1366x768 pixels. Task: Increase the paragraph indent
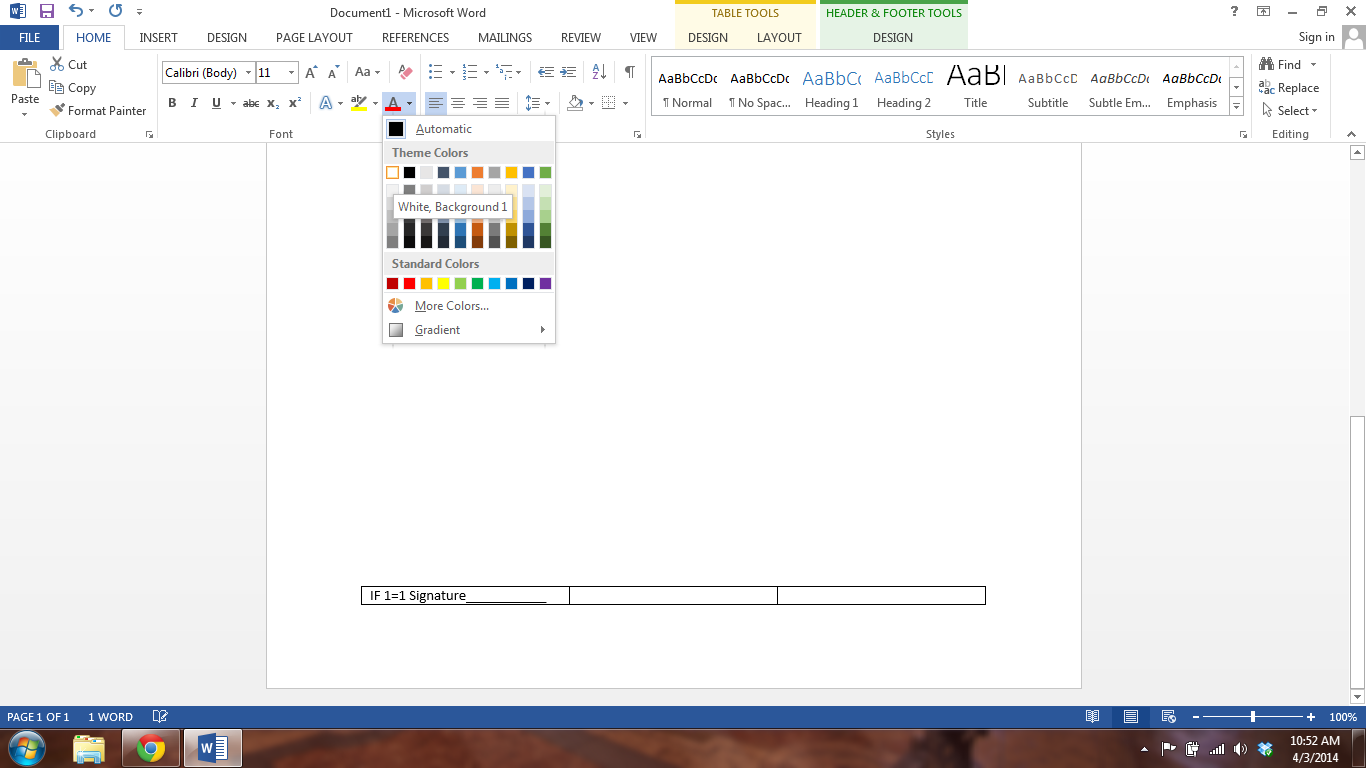click(569, 72)
